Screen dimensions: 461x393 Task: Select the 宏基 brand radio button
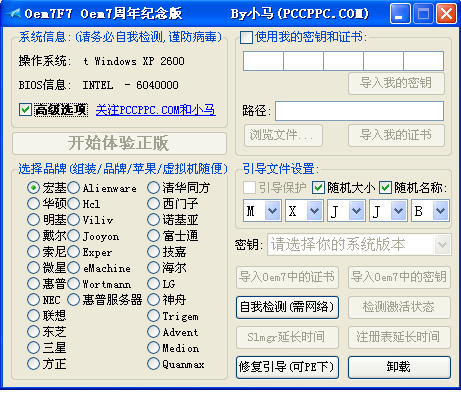pos(33,188)
